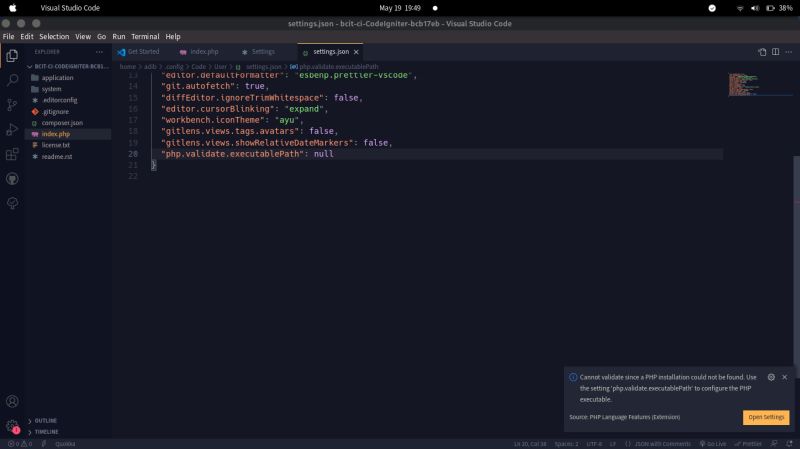Click the Go Live status bar item
800x449 pixels.
click(x=713, y=444)
